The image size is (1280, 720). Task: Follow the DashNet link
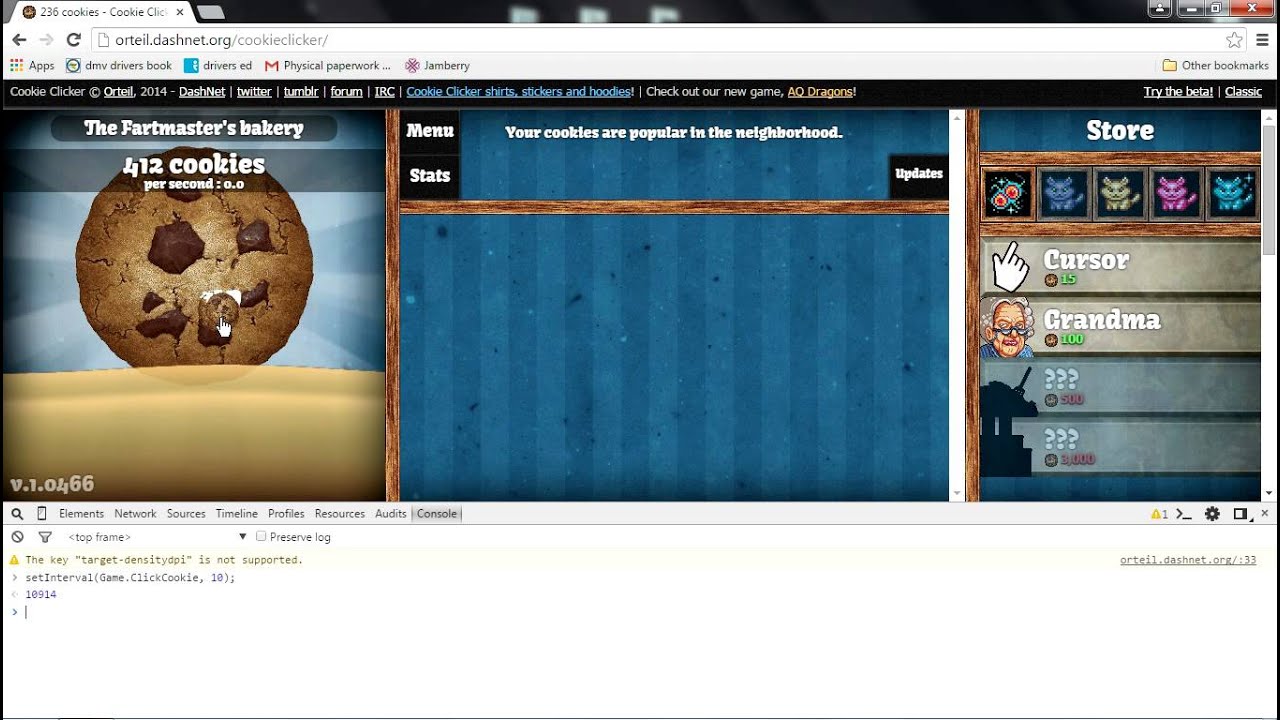pos(202,91)
